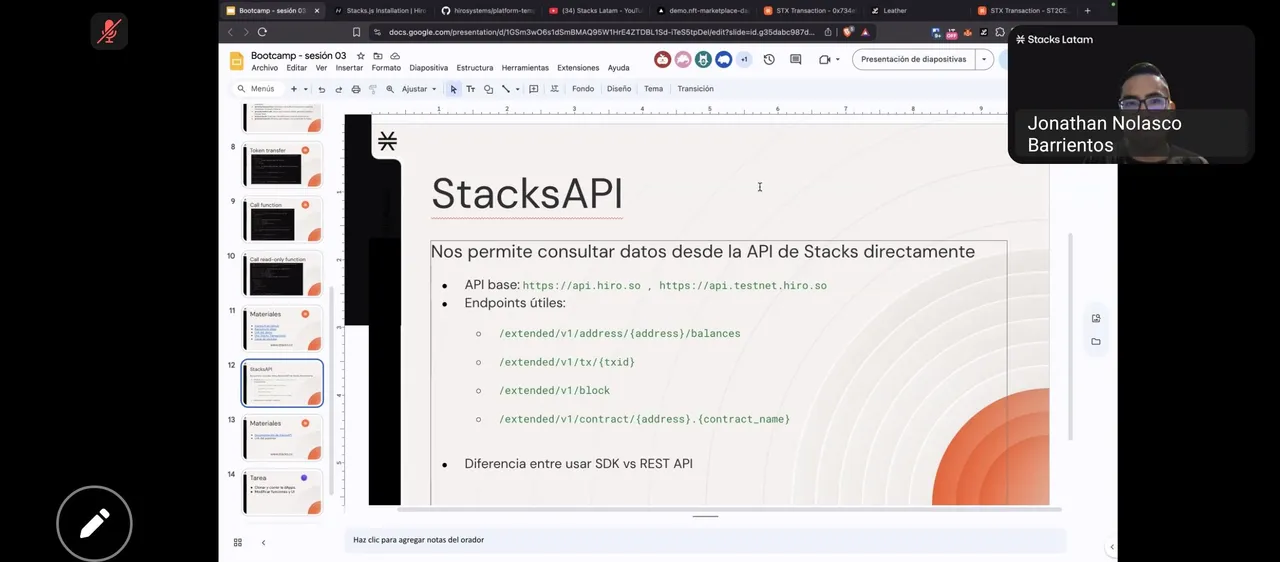
Task: Click the Transición button
Action: click(695, 89)
